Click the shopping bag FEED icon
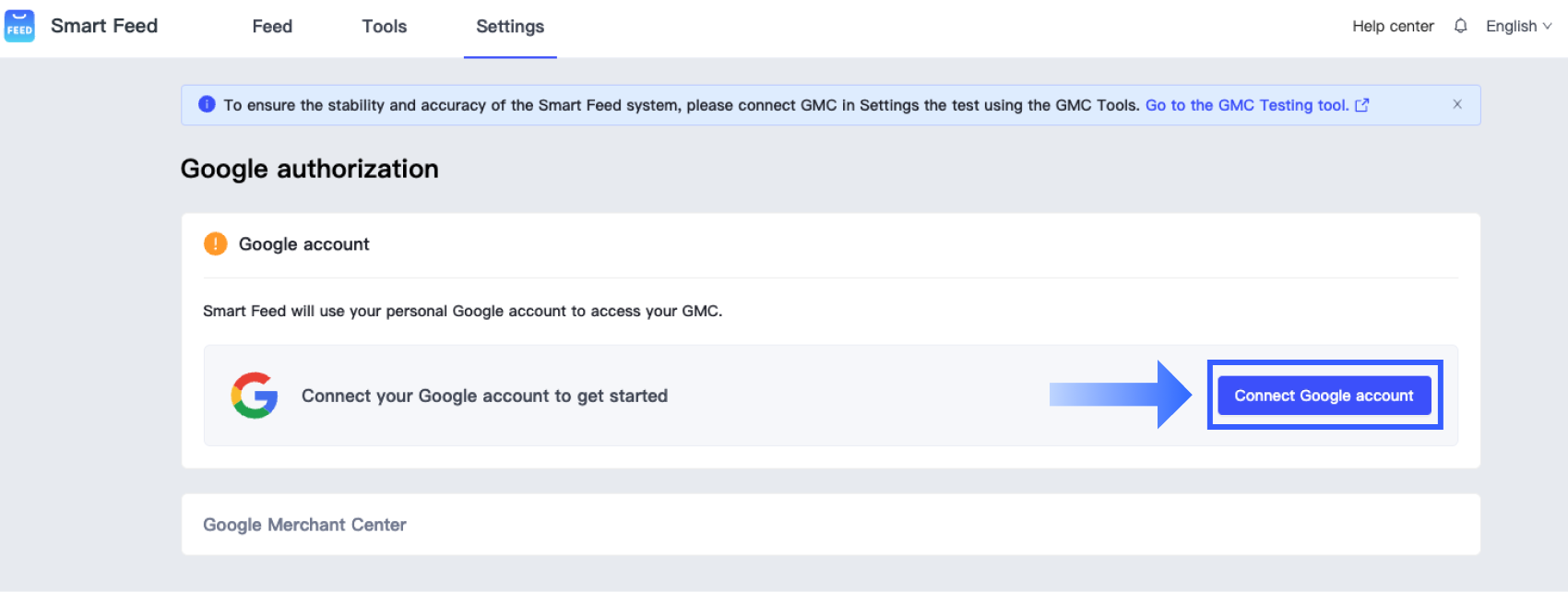The height and width of the screenshot is (592, 1568). point(19,26)
